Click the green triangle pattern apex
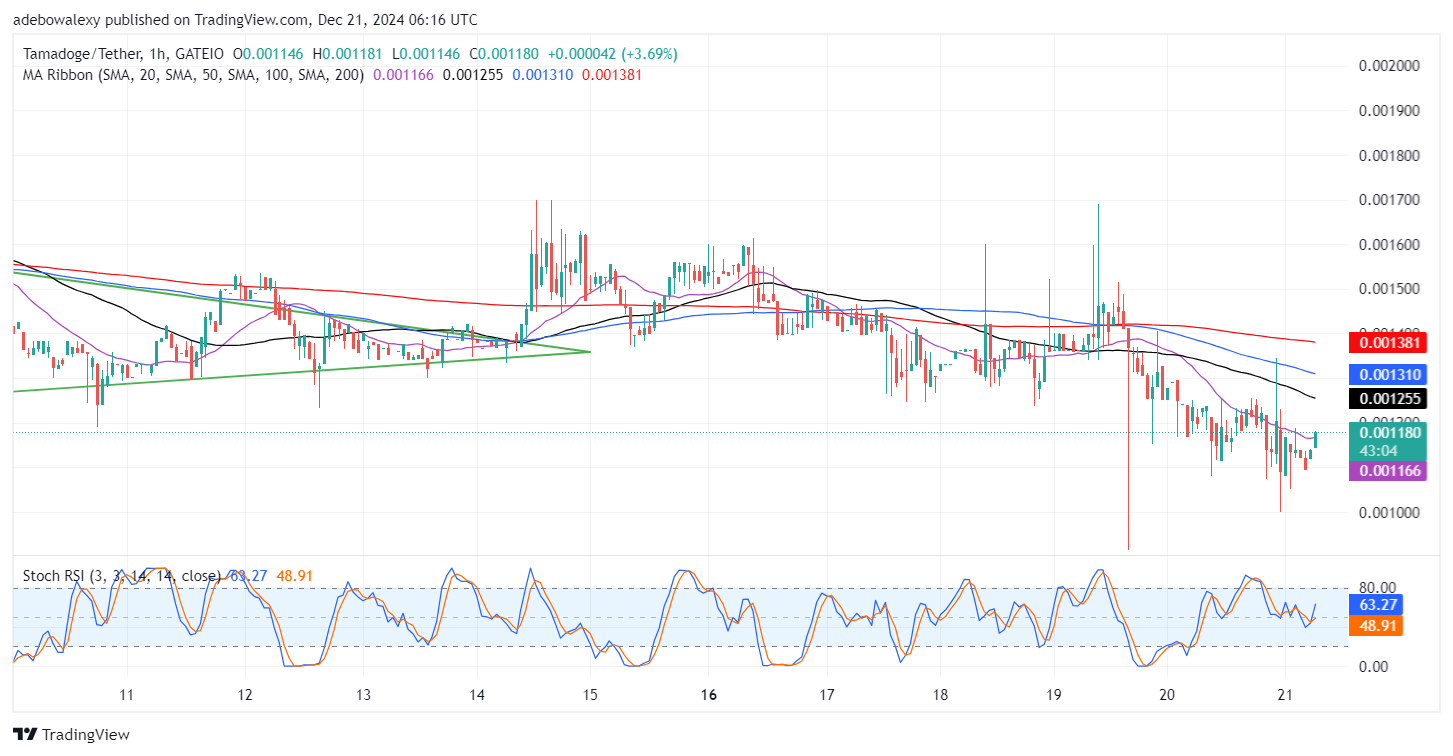The width and height of the screenshot is (1453, 756). point(589,351)
